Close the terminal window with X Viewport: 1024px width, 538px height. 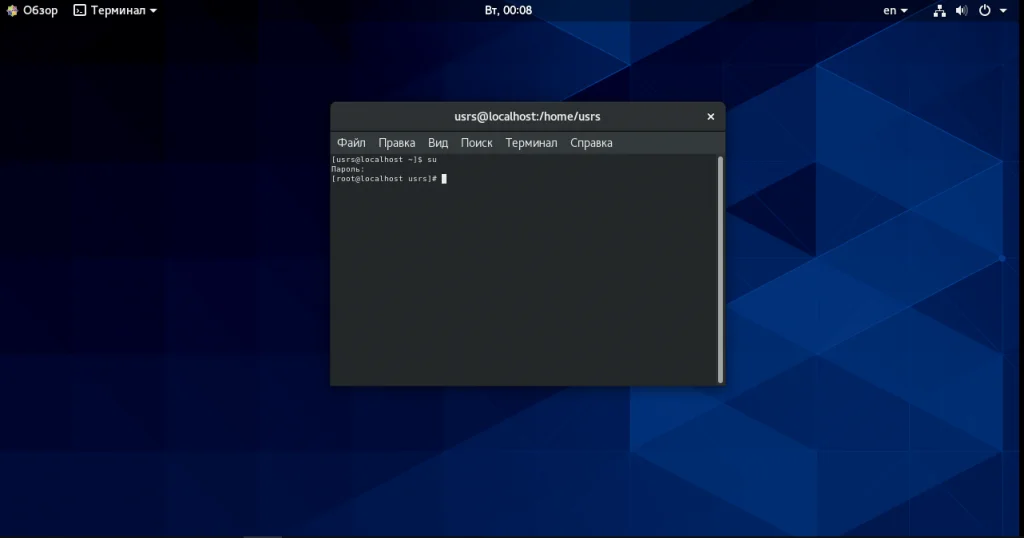[711, 117]
